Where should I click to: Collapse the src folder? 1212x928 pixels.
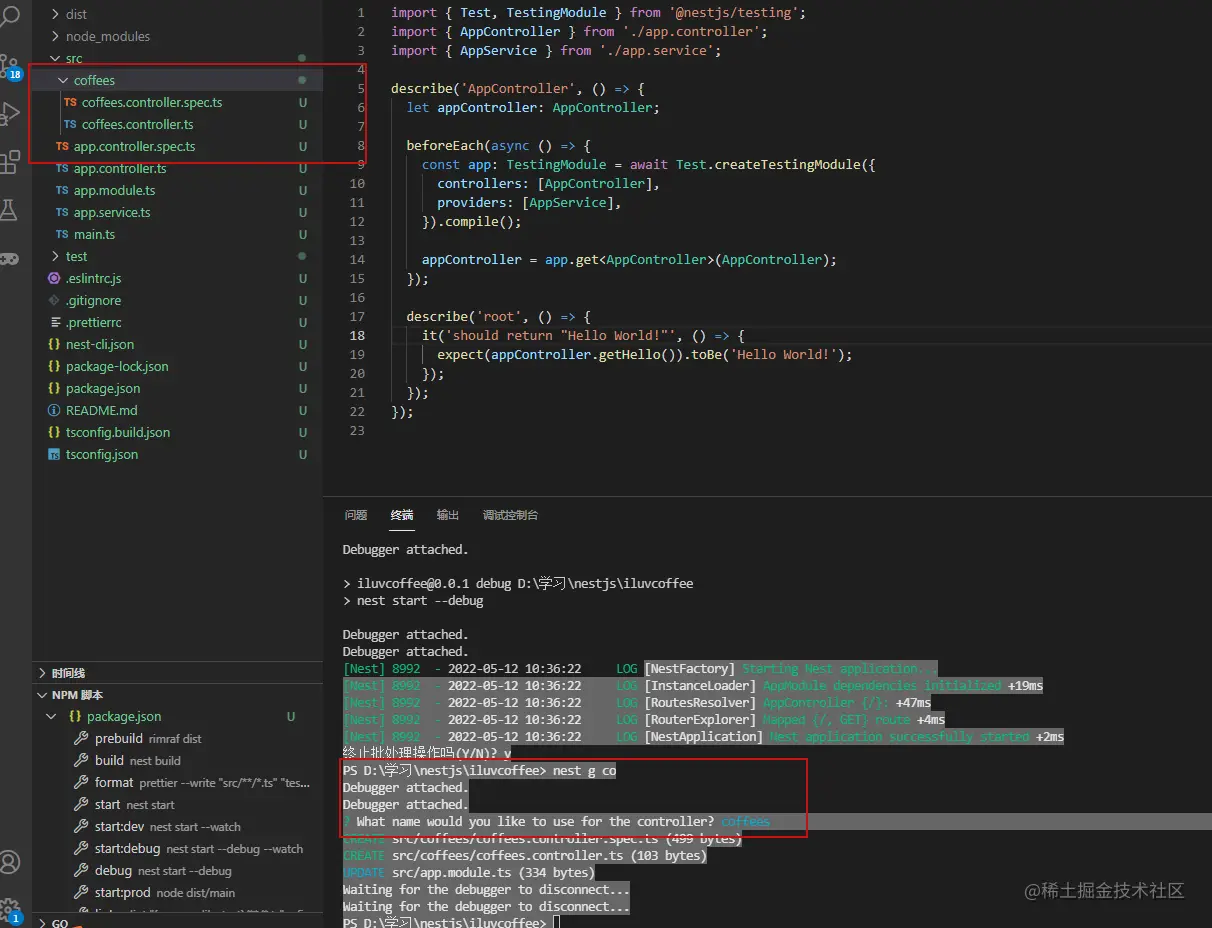click(56, 58)
